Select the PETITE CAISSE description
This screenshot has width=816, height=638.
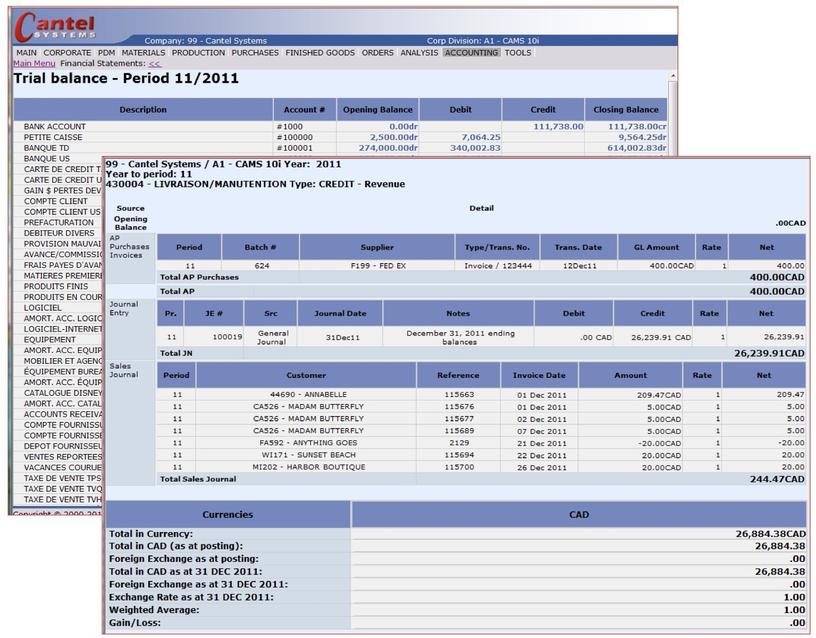tap(53, 137)
